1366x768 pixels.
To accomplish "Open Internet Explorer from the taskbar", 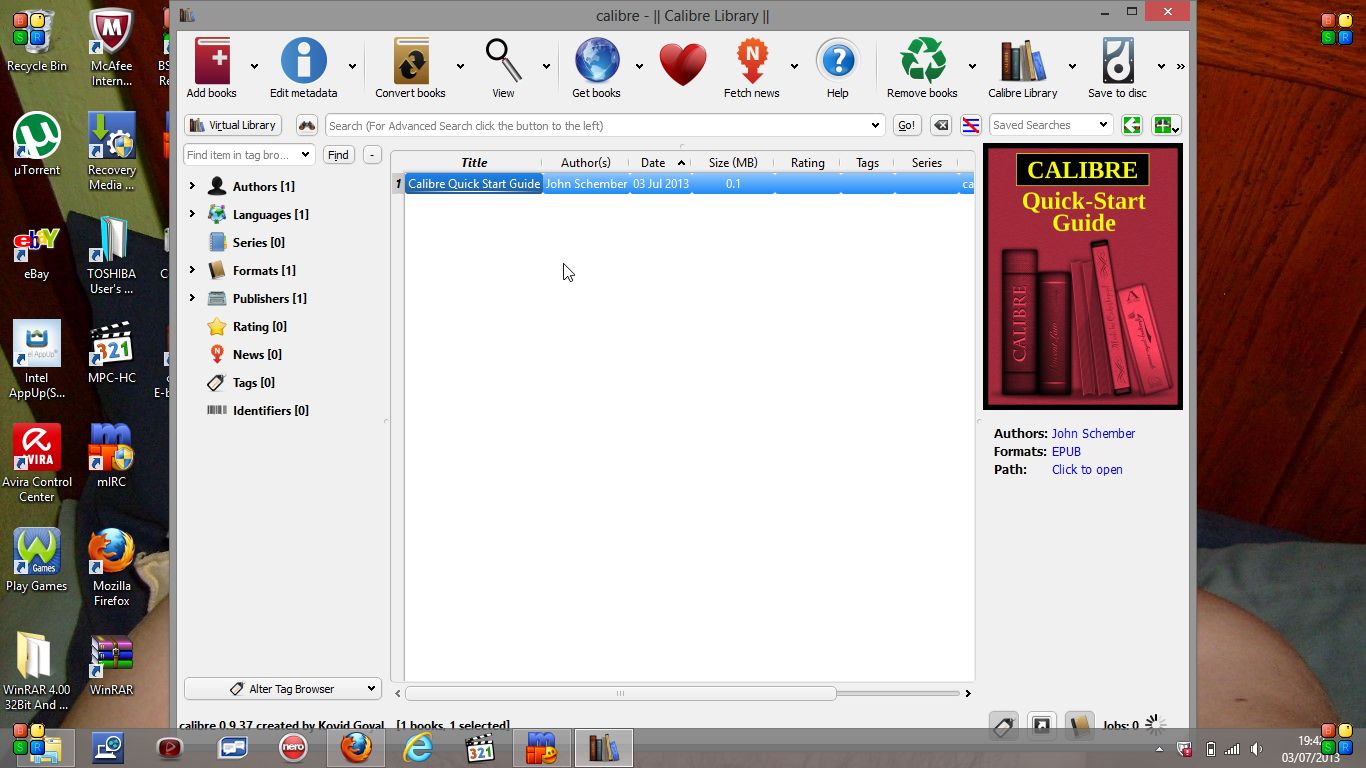I will point(418,747).
